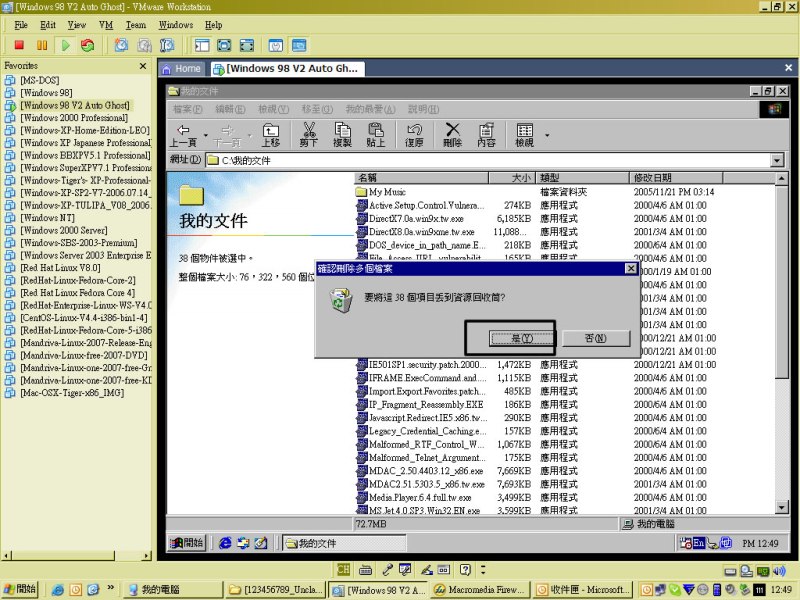The image size is (800, 600).
Task: Sort files by 名稱 column header
Action: point(421,178)
